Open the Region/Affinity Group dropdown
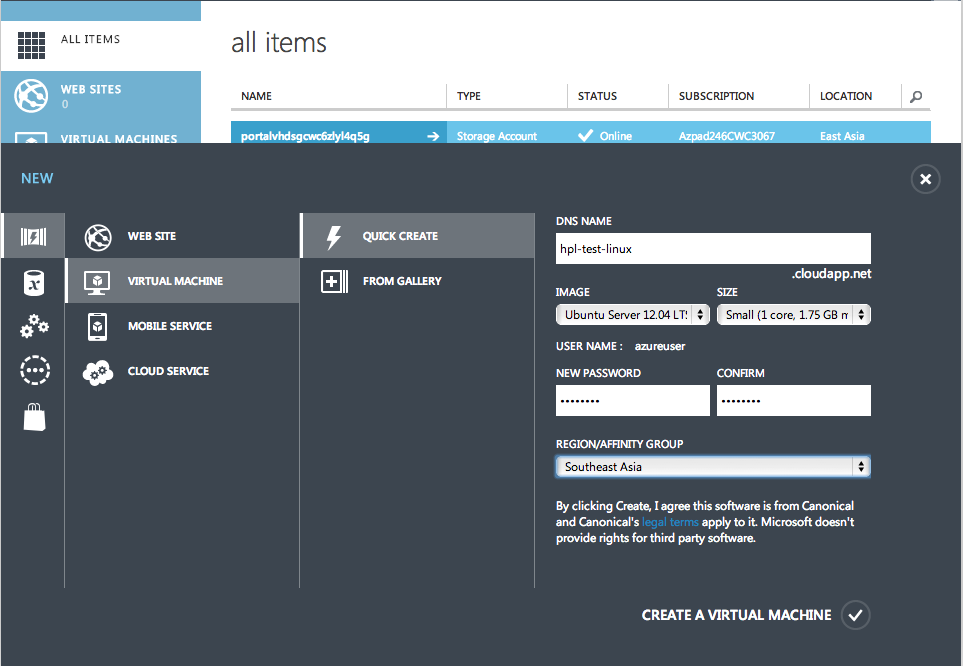Viewport: 963px width, 666px height. (x=713, y=466)
